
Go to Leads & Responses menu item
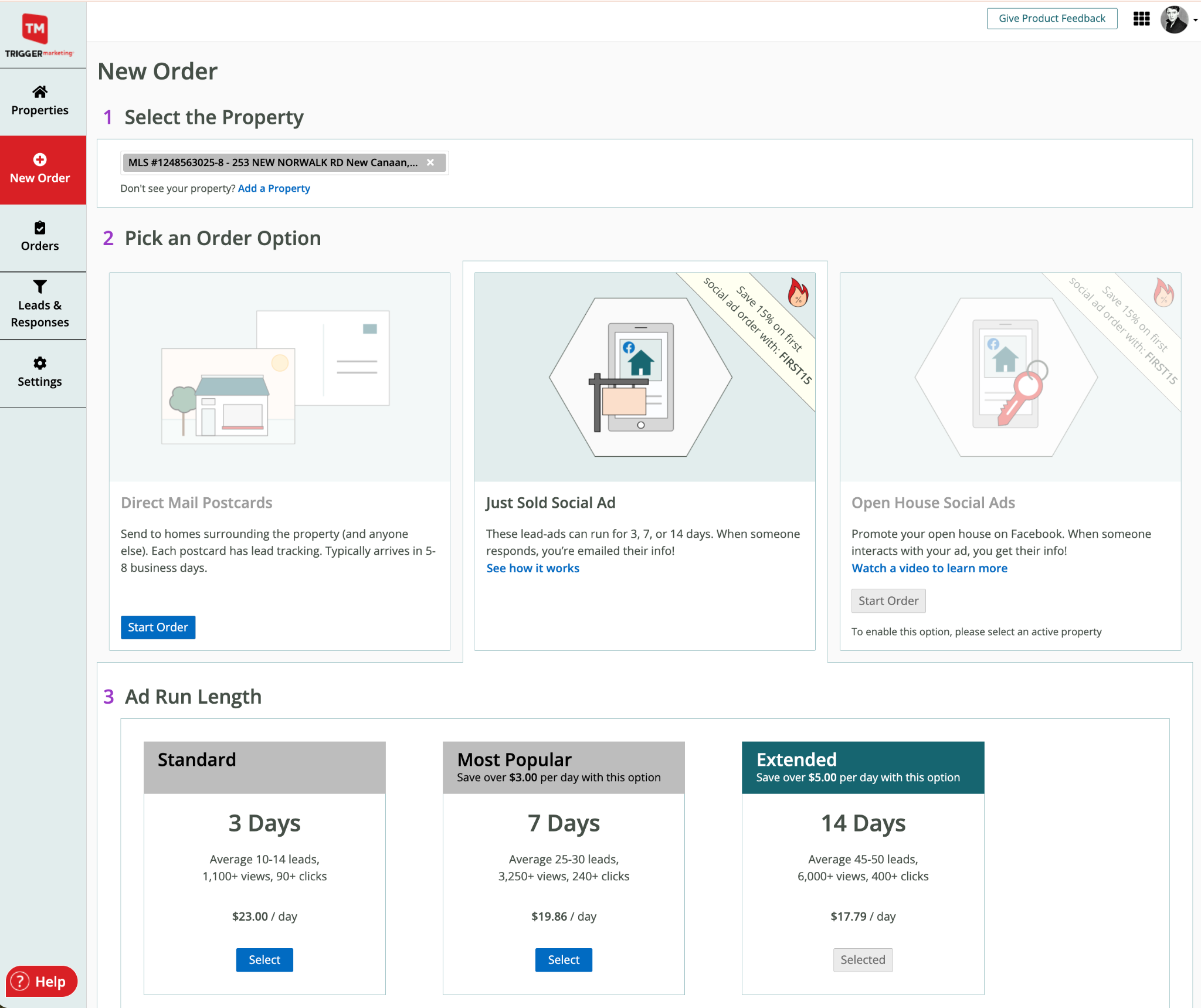43,306
